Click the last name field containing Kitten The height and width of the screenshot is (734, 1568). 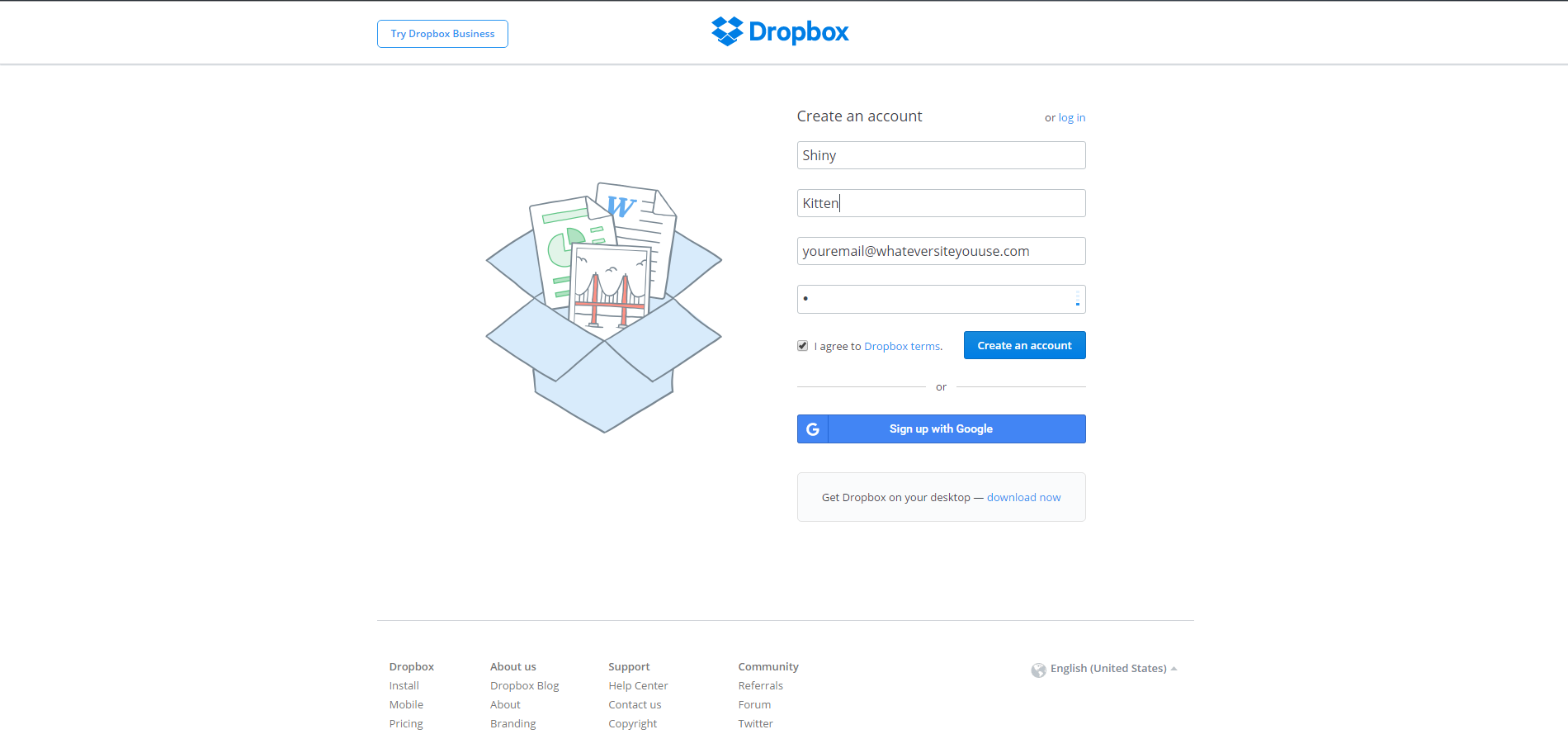(x=941, y=203)
